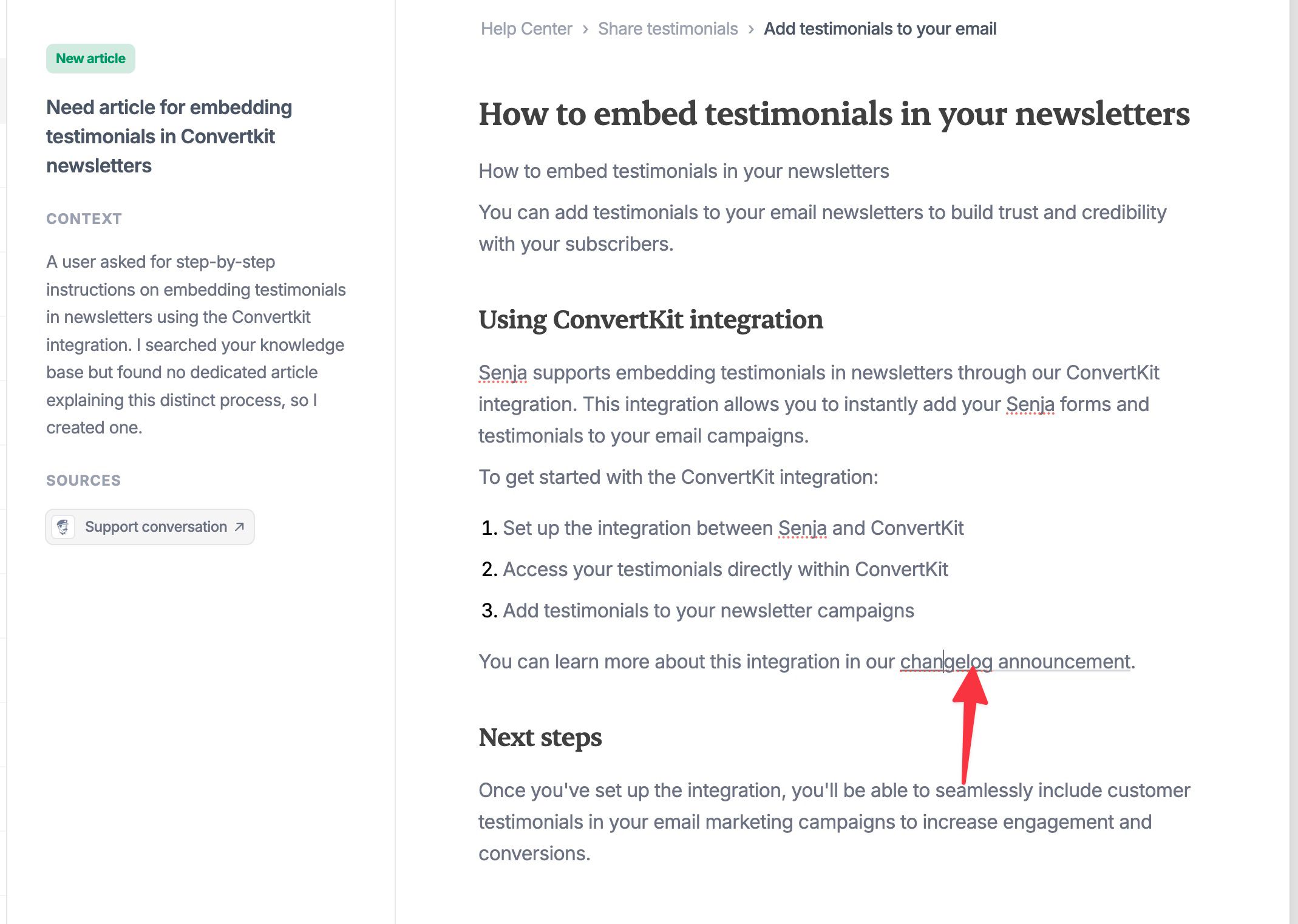Click the vertical scrollbar at the right edge
Screen dimensions: 1298x924
coord(1293,462)
